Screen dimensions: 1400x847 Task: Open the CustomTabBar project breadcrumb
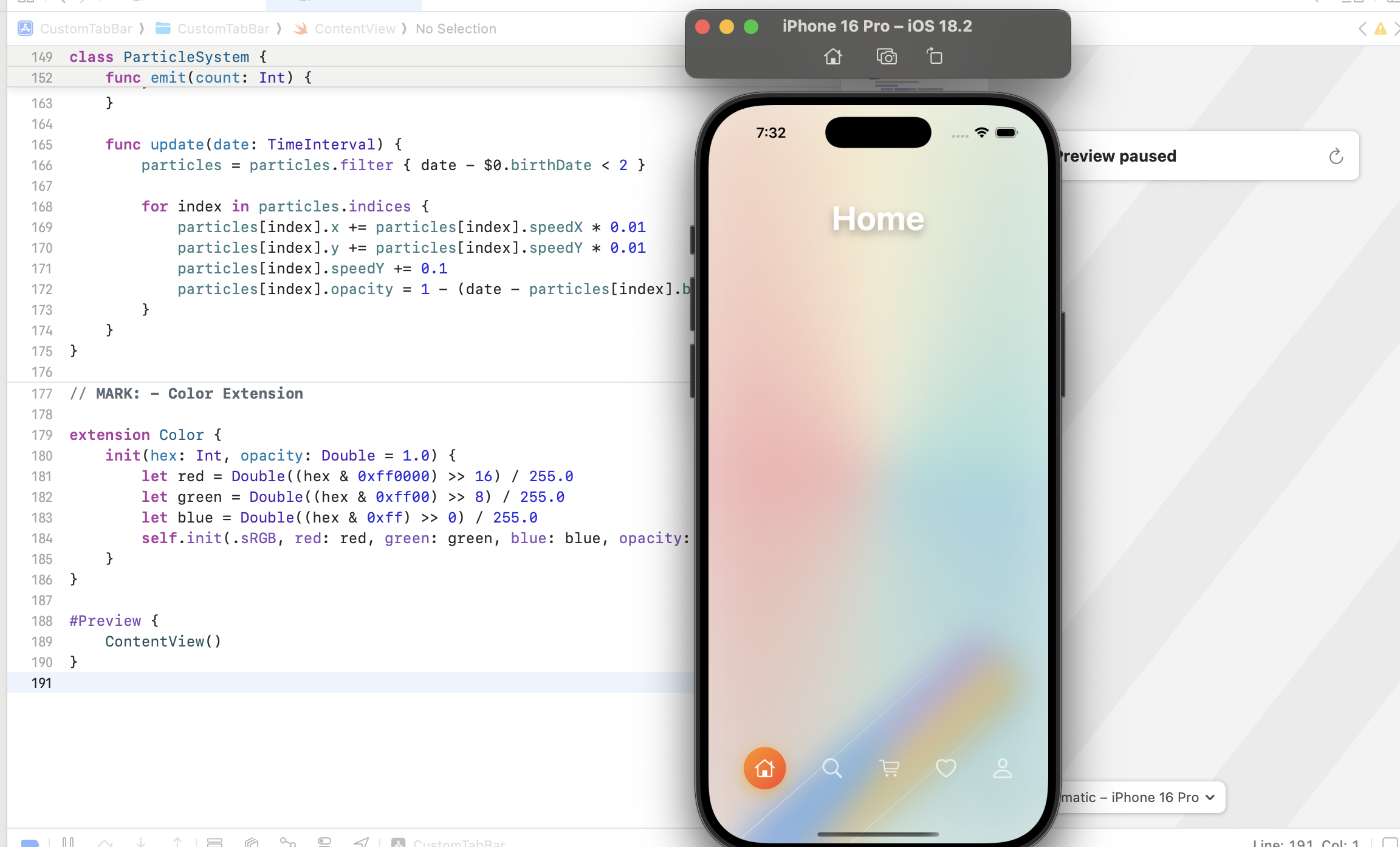[x=85, y=29]
